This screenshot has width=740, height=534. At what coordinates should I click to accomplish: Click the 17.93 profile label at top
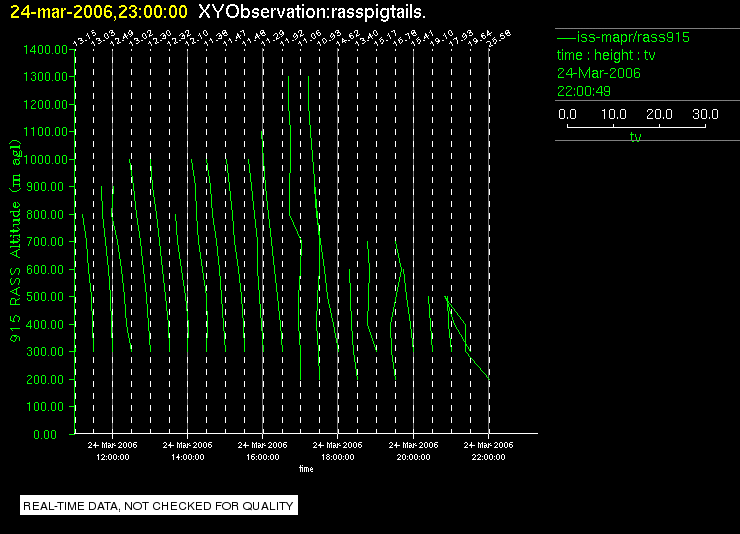pyautogui.click(x=461, y=38)
